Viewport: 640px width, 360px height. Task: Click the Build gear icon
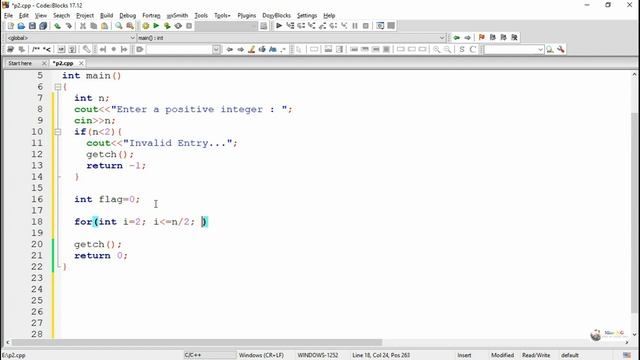coord(145,26)
